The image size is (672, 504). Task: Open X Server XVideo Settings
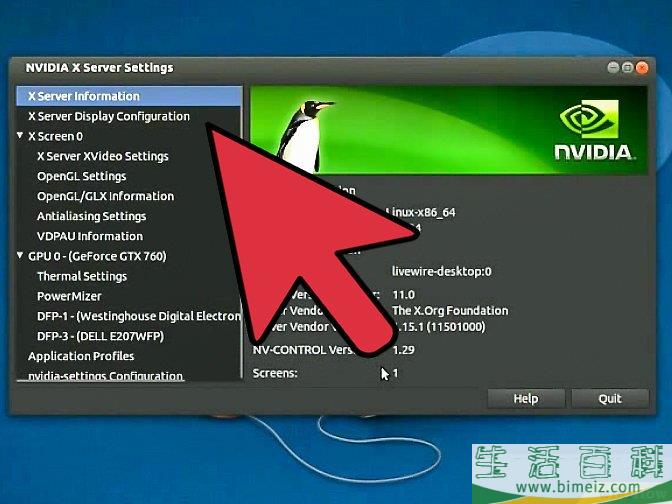[103, 156]
